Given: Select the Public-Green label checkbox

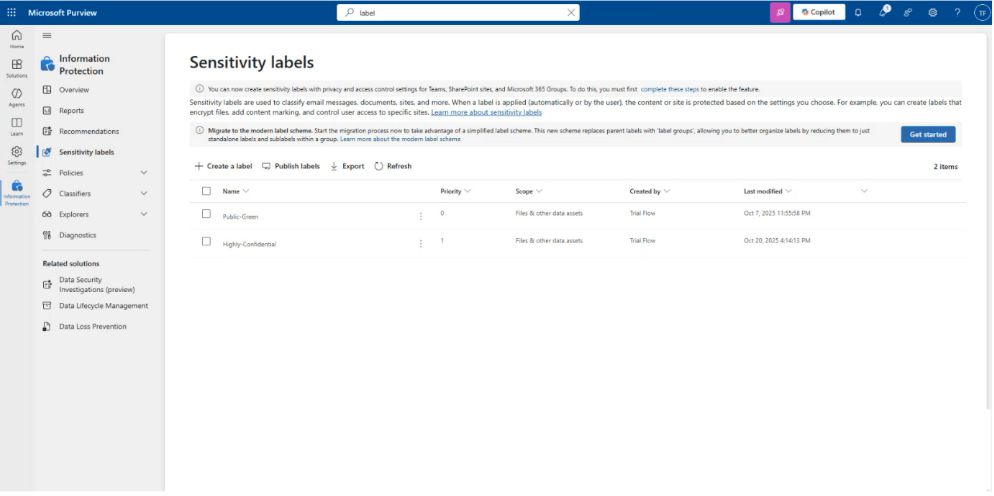Looking at the screenshot, I should tap(206, 214).
